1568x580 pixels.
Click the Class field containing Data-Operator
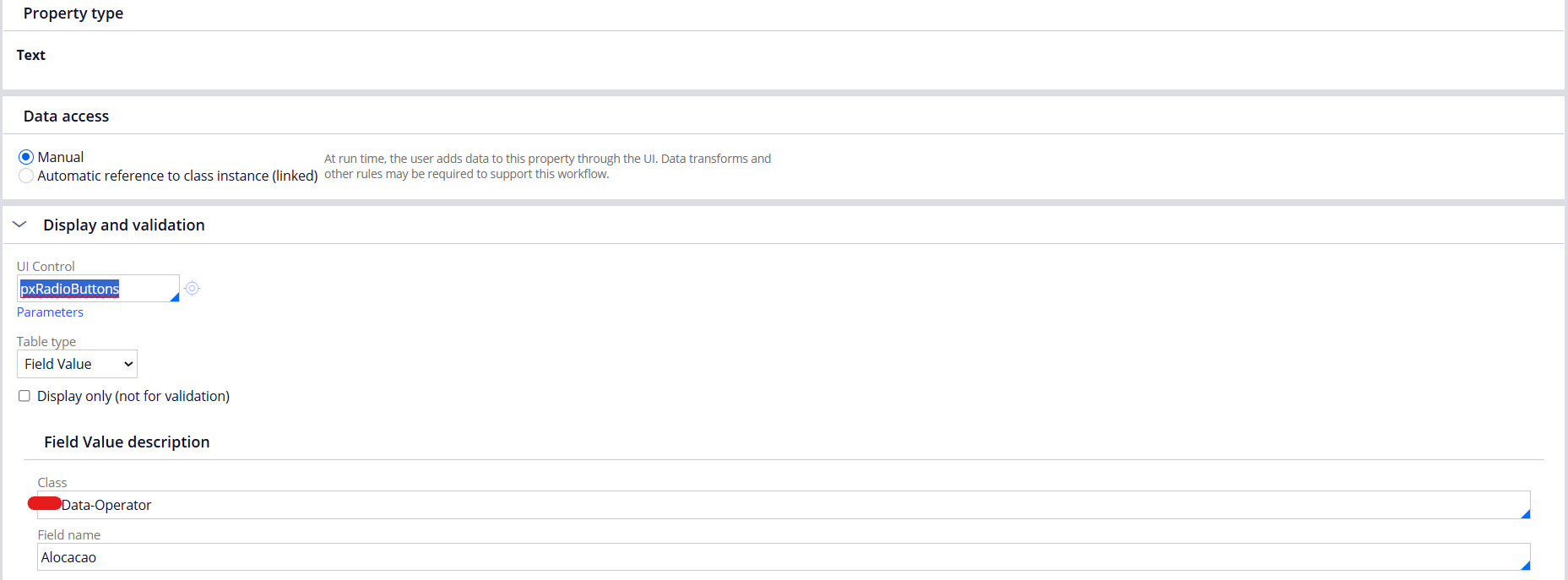[x=760, y=505]
